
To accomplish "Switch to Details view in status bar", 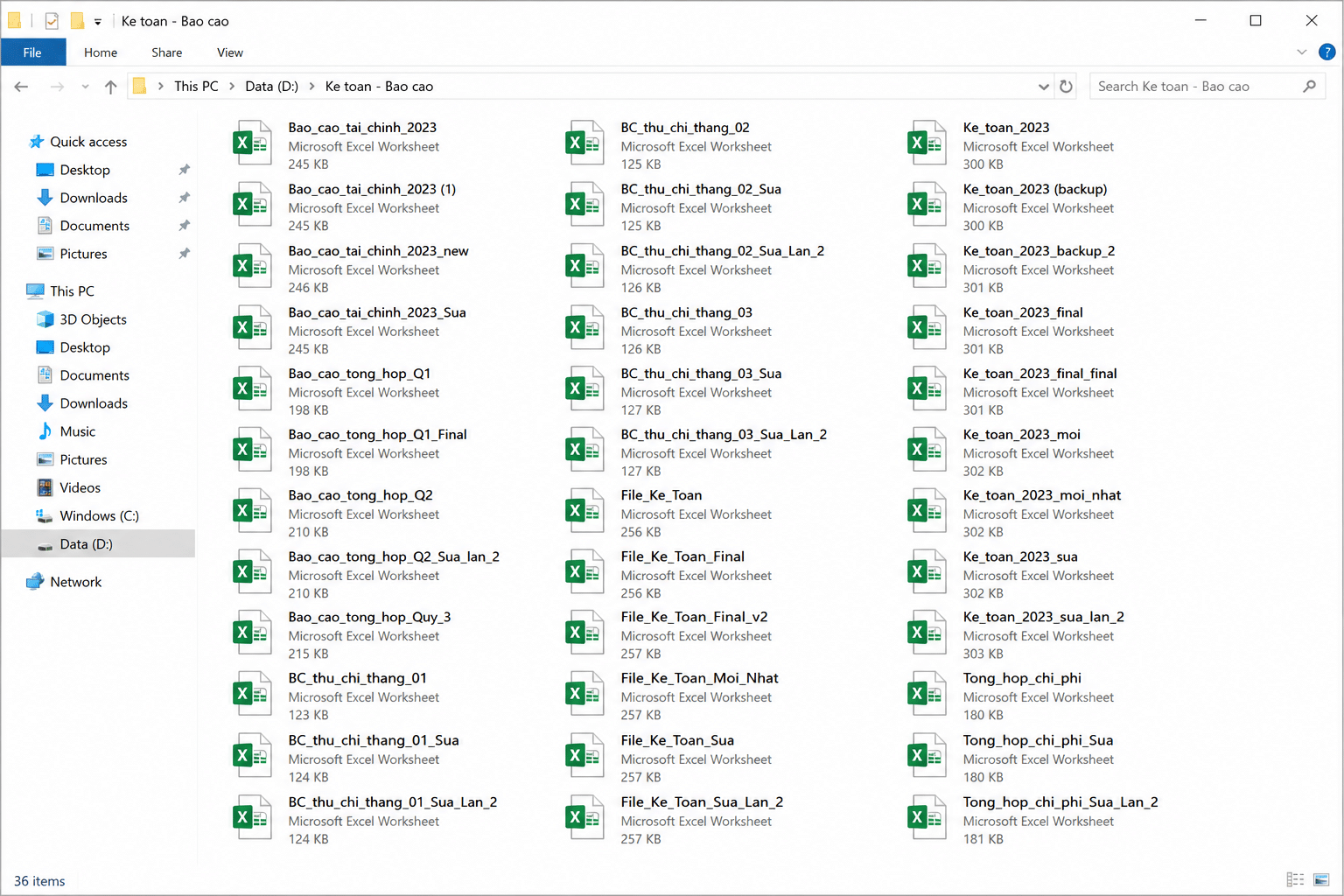I will tap(1295, 879).
